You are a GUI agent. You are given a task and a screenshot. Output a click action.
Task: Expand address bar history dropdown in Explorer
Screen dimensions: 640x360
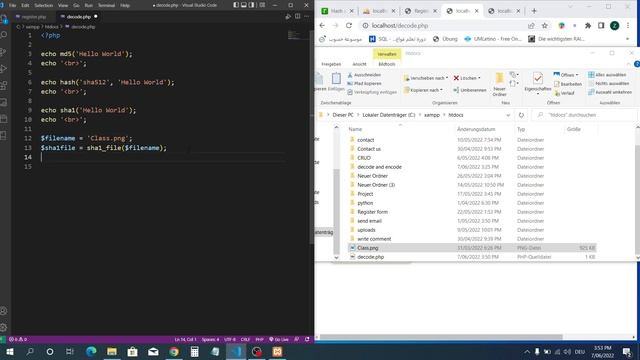[x=508, y=115]
